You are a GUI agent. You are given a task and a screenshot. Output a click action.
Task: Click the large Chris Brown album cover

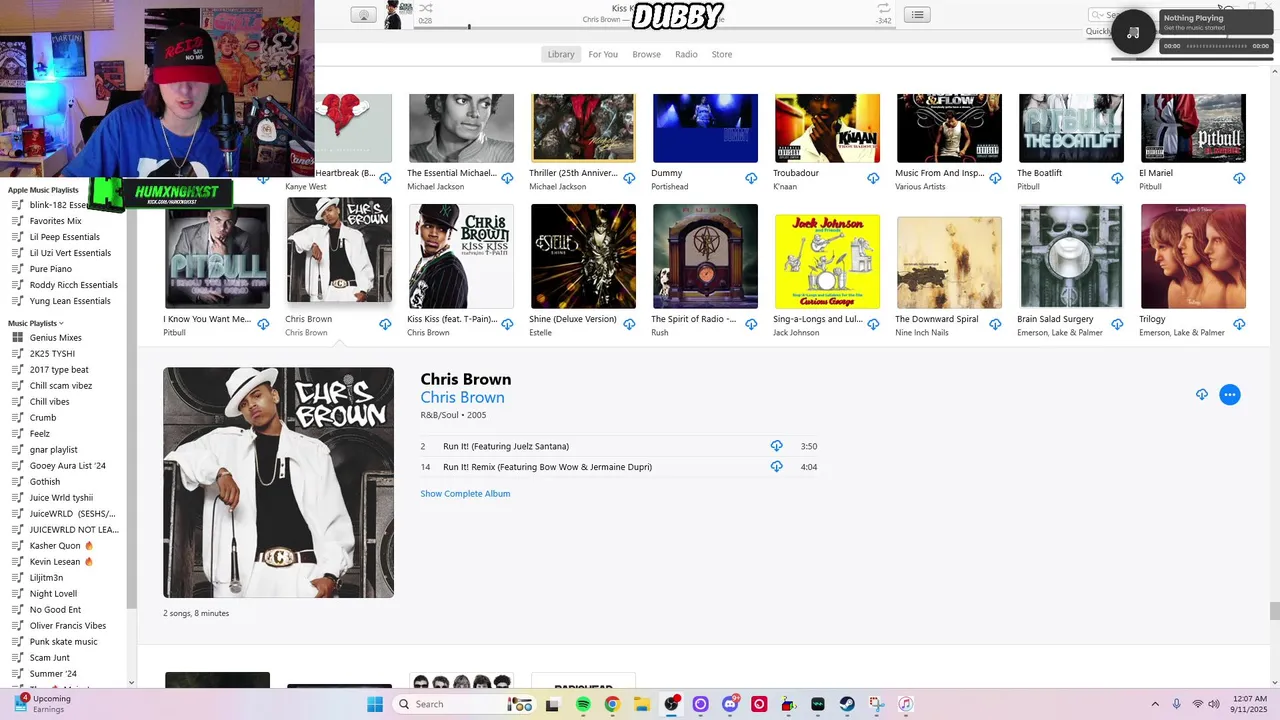point(278,482)
